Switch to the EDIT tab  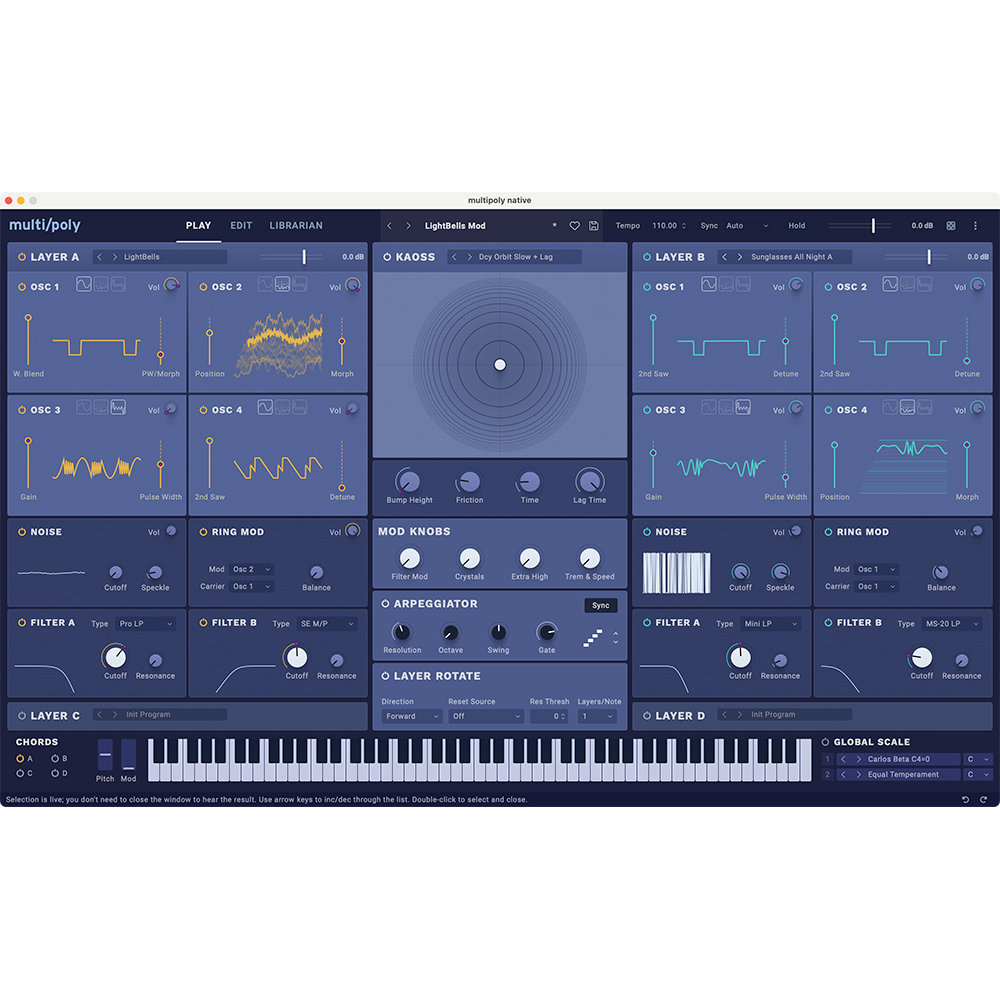point(240,225)
